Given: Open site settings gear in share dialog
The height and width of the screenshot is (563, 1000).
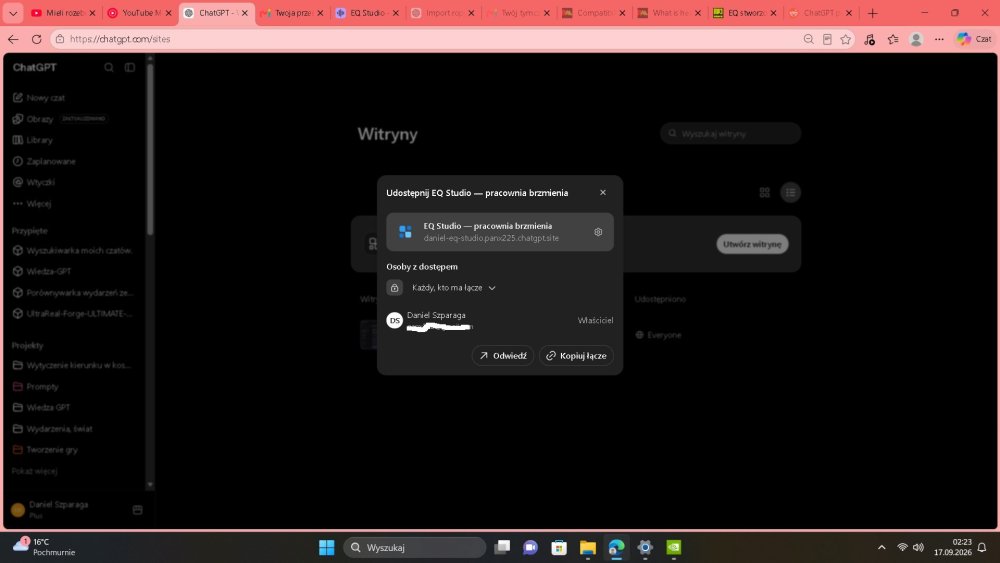Looking at the screenshot, I should click(x=598, y=232).
